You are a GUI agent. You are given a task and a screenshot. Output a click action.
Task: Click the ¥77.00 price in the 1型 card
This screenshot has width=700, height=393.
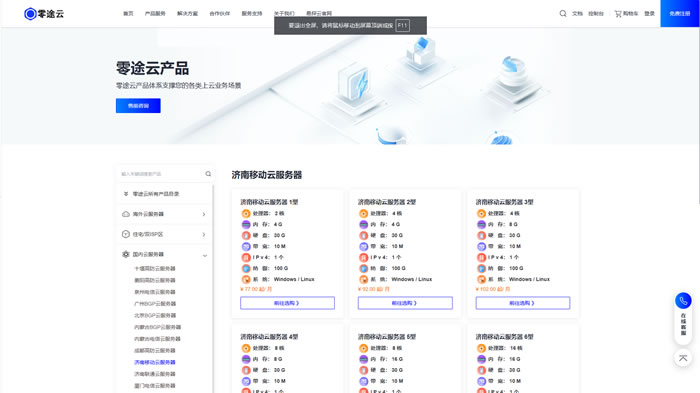256,289
